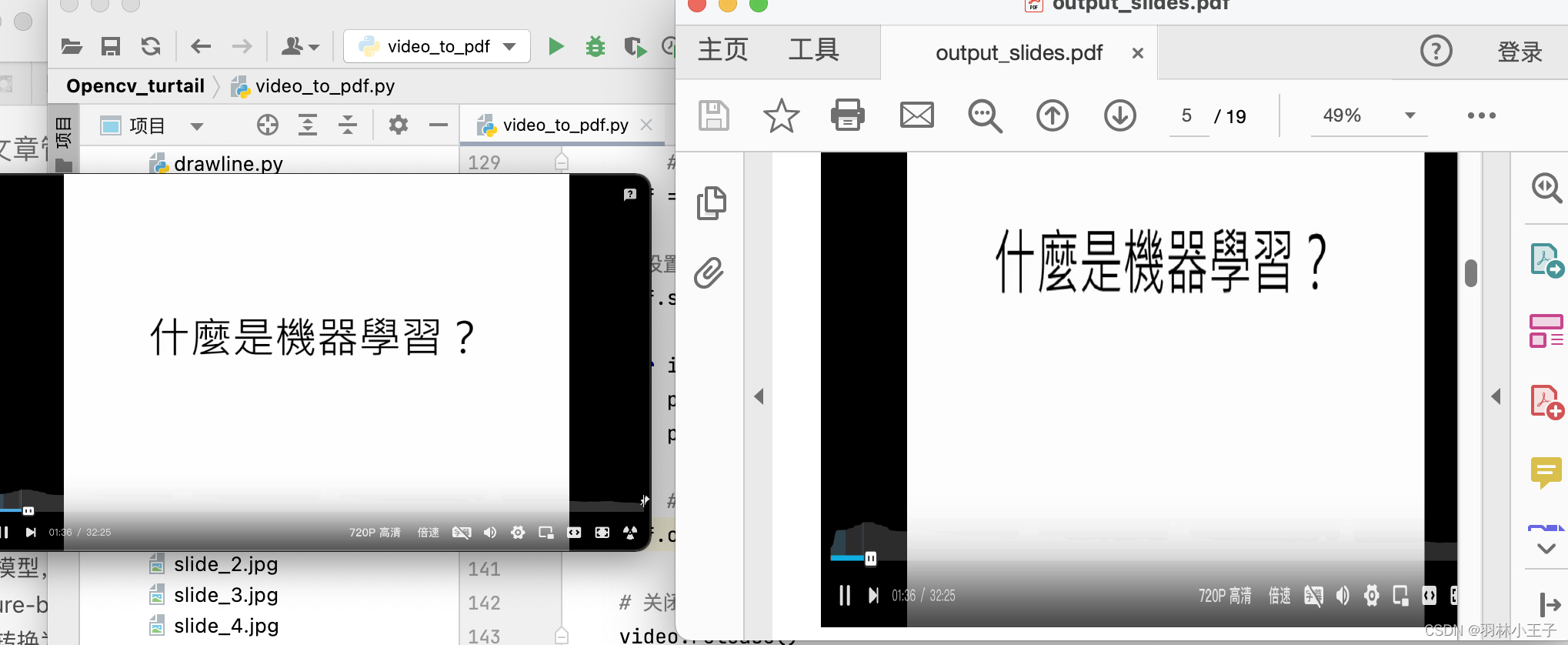The height and width of the screenshot is (645, 1568).
Task: Click the PDF vertical scrollbar thumb
Action: click(x=1471, y=273)
